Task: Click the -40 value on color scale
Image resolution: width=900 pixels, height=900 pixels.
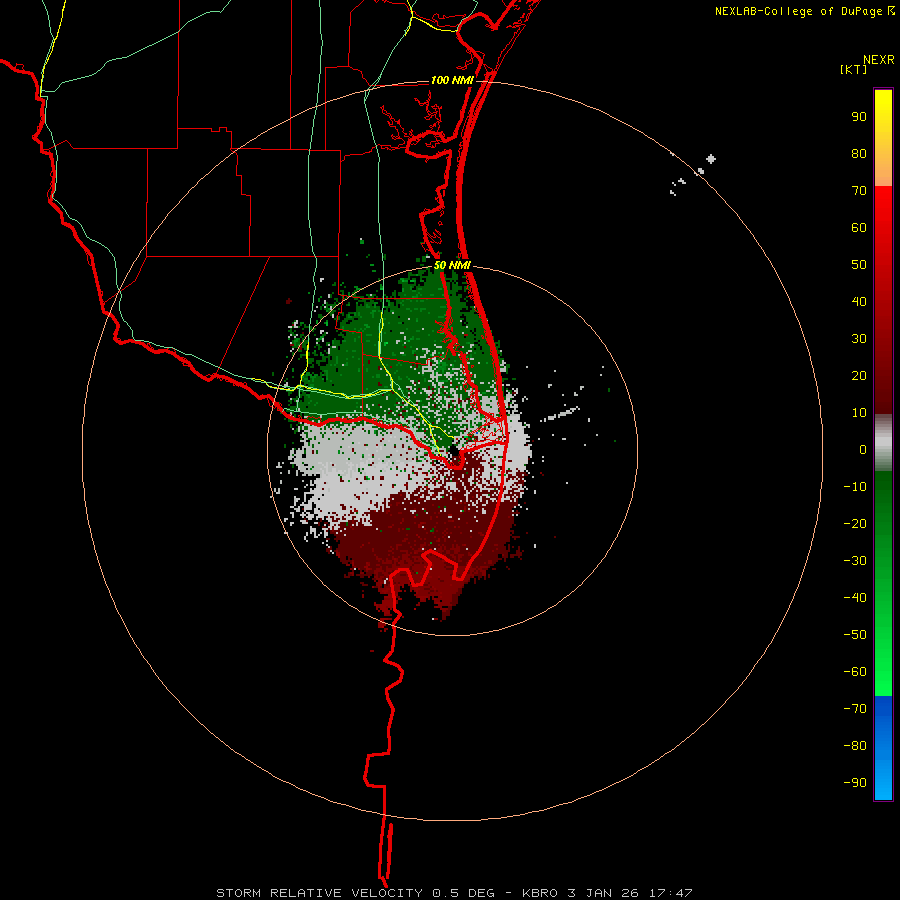Action: point(855,598)
